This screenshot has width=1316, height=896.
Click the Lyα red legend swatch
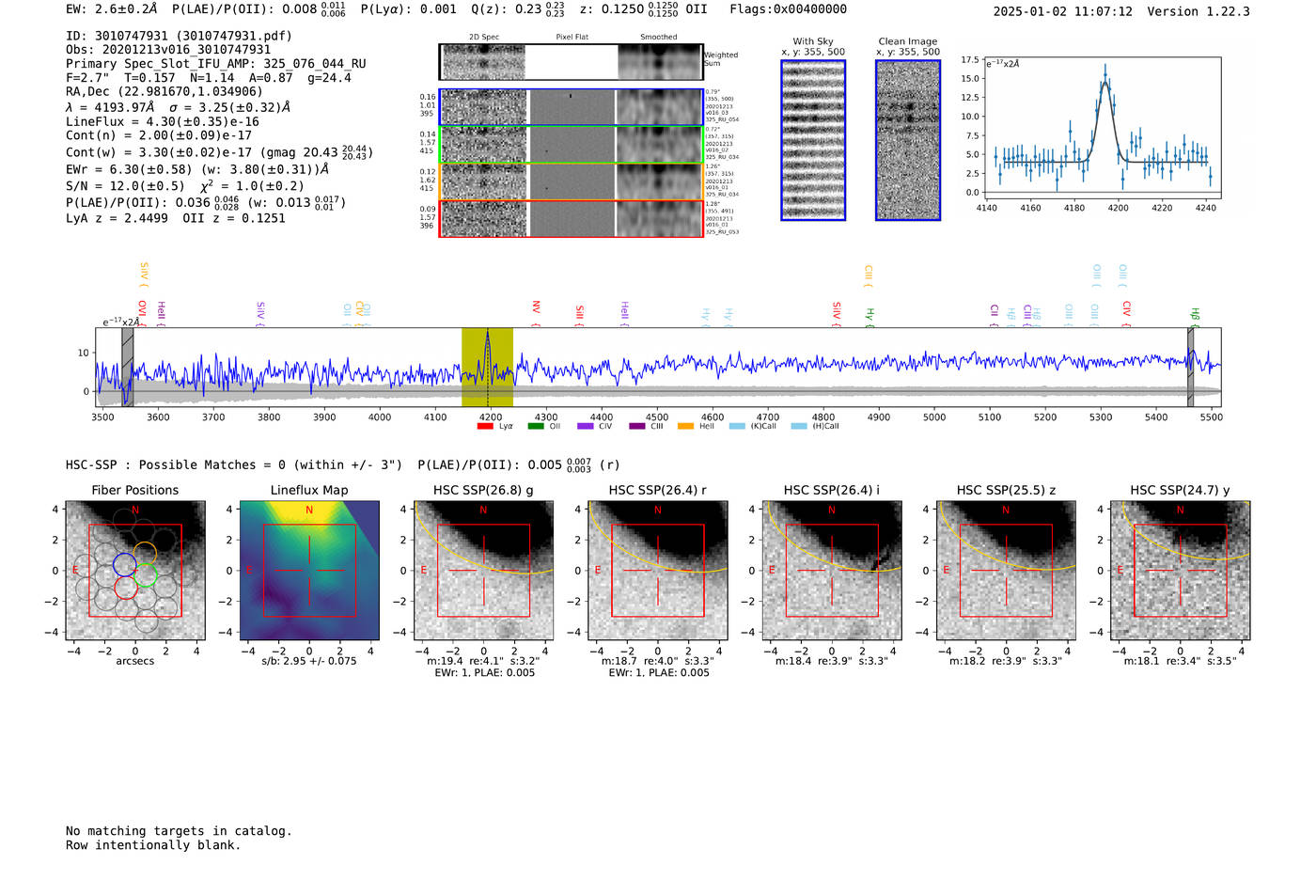pyautogui.click(x=485, y=427)
